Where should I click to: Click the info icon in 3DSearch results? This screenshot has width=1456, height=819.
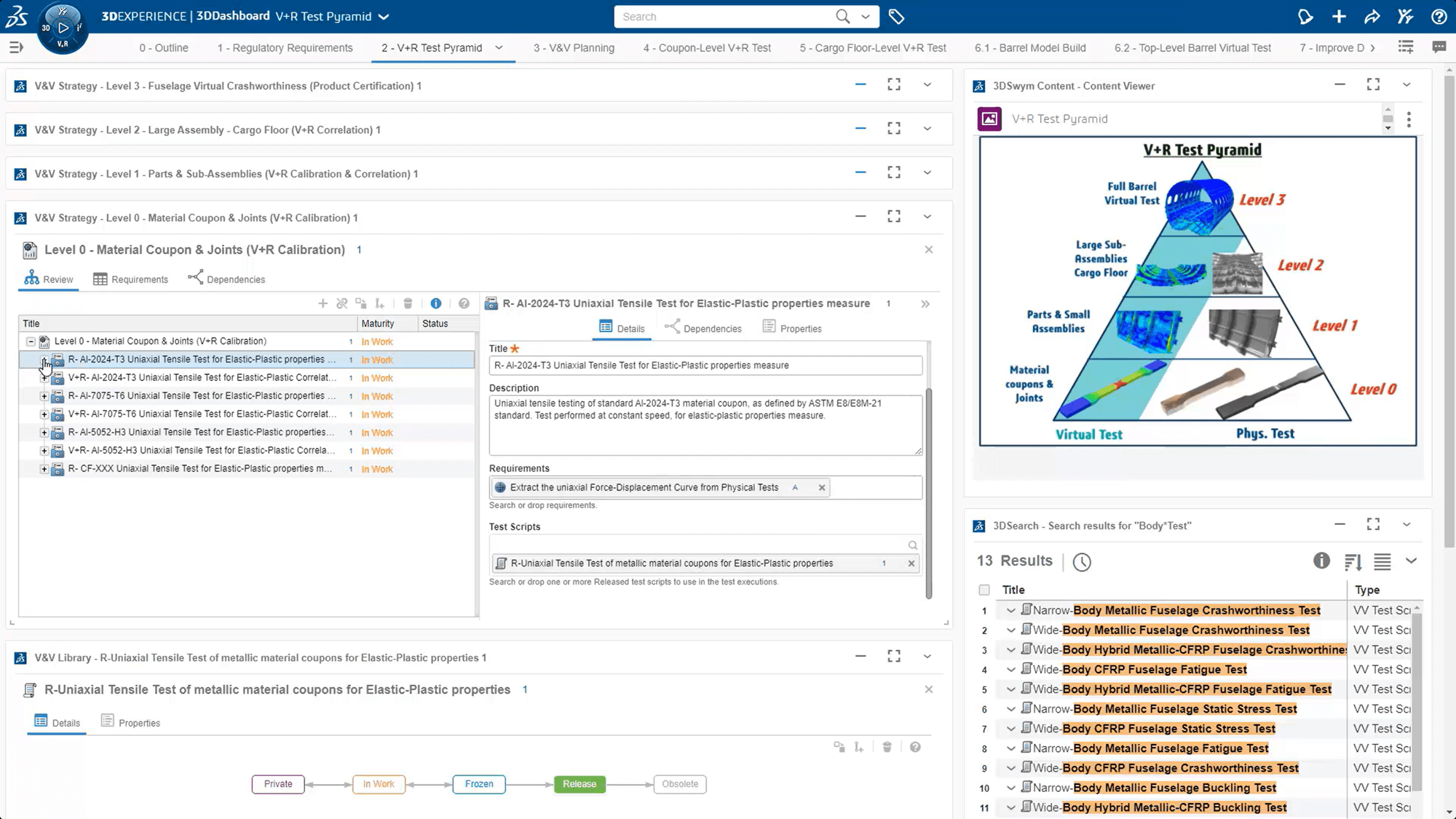click(1321, 561)
